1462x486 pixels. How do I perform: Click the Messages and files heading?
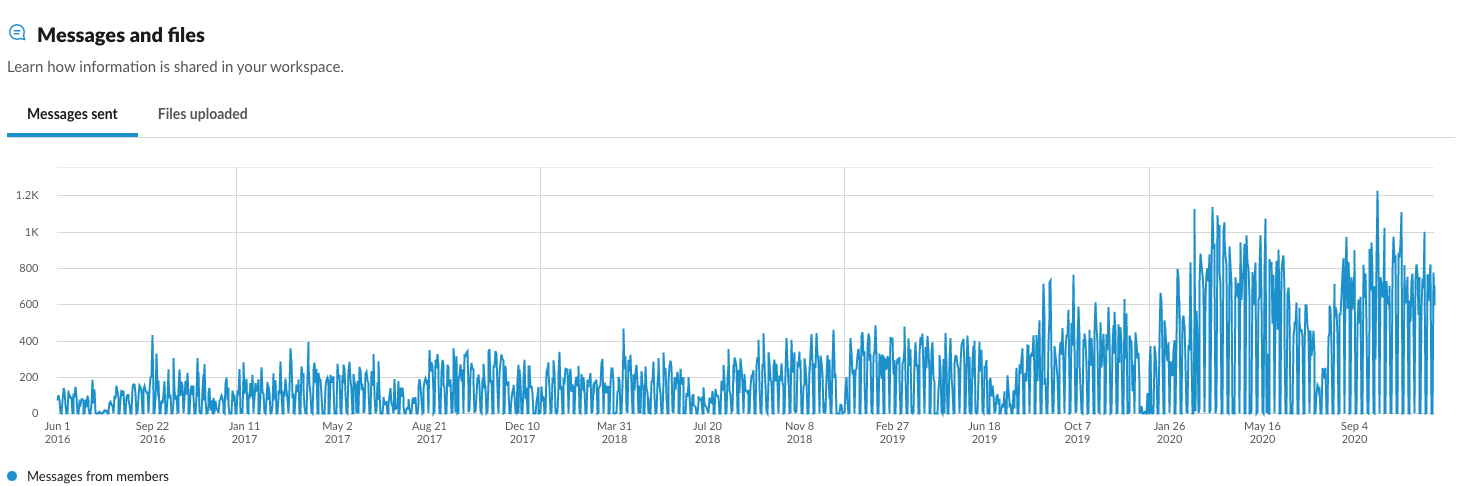coord(121,35)
